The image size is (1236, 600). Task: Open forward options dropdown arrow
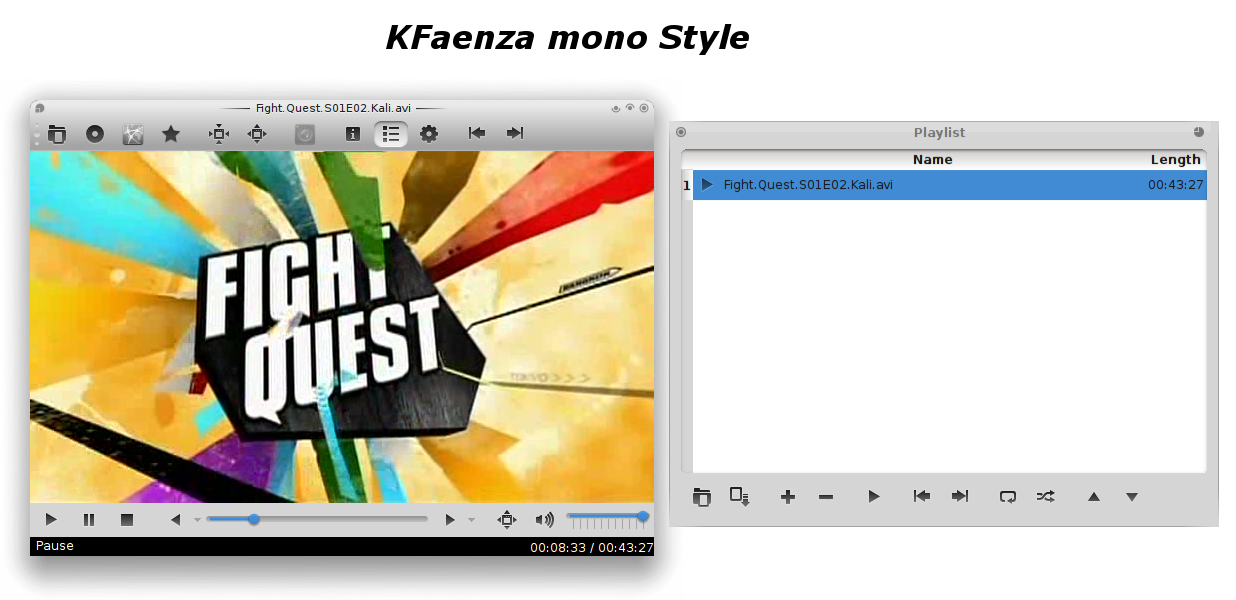point(471,520)
